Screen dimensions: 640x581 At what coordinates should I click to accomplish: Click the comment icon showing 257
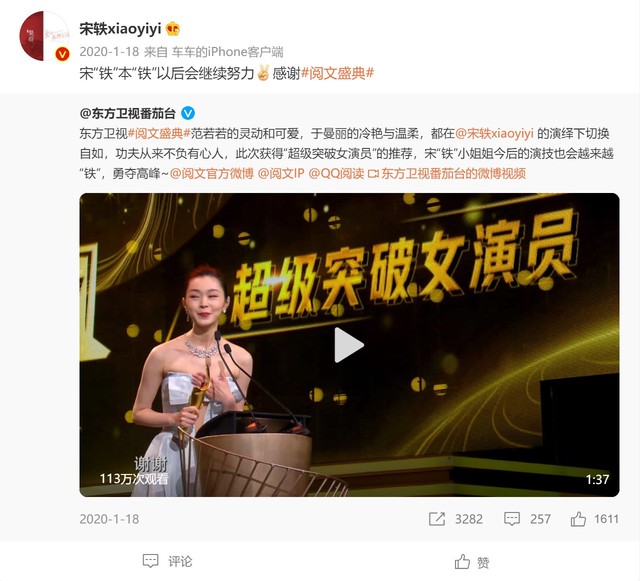(x=511, y=519)
